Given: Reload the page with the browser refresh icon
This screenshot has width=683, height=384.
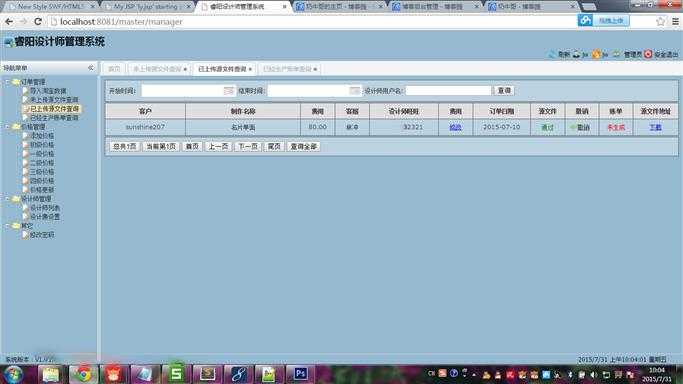Looking at the screenshot, I should [x=38, y=21].
